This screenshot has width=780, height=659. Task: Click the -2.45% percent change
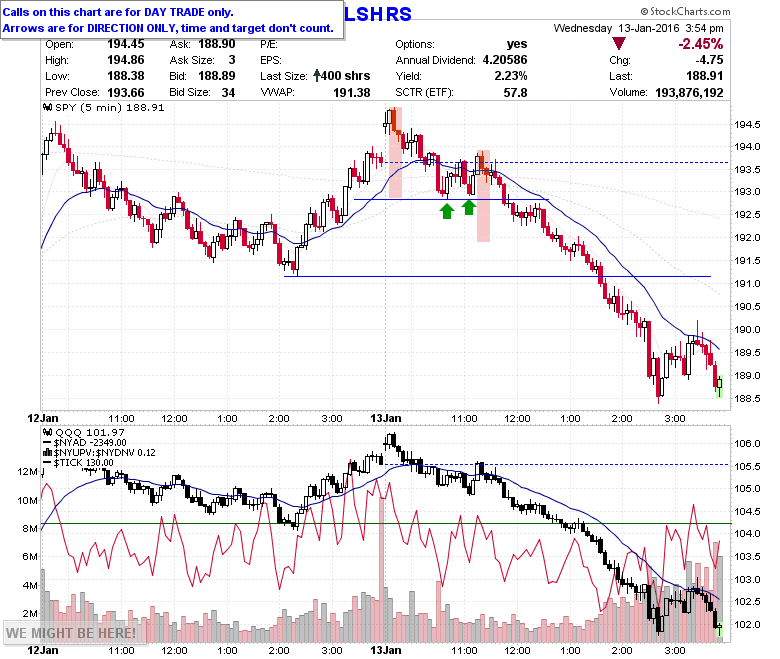[x=700, y=44]
